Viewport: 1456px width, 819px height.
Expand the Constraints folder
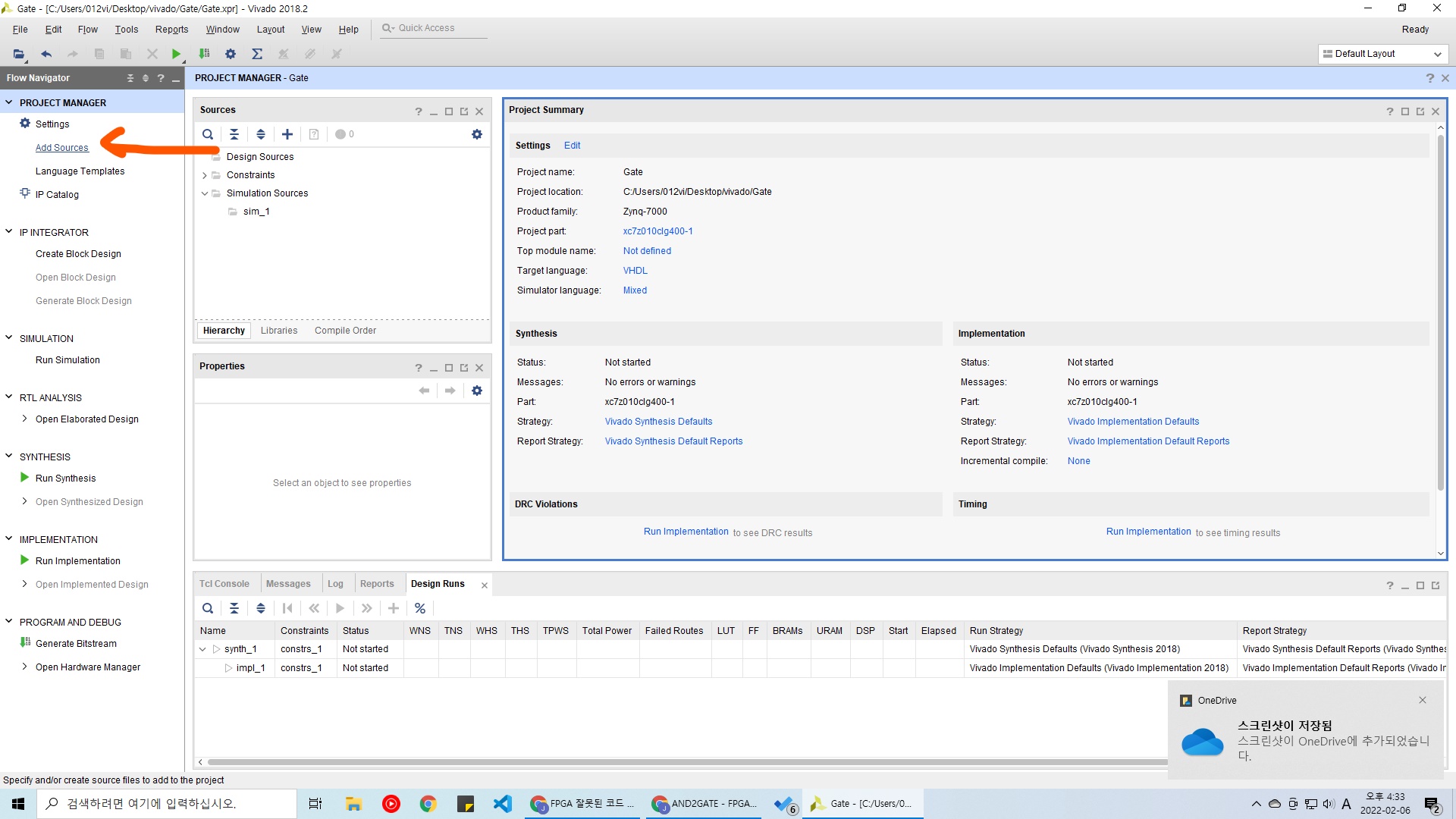point(204,175)
